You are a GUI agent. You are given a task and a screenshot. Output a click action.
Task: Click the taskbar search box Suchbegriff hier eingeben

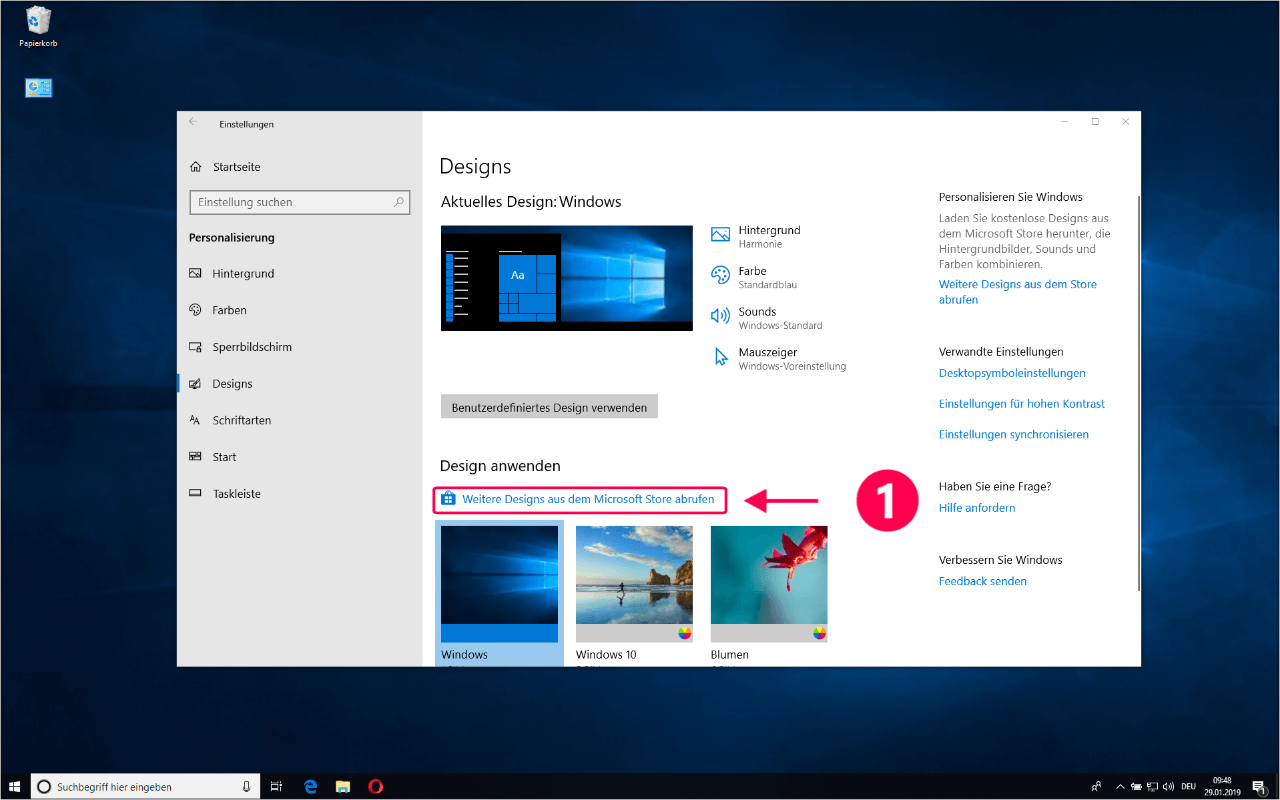pos(144,786)
